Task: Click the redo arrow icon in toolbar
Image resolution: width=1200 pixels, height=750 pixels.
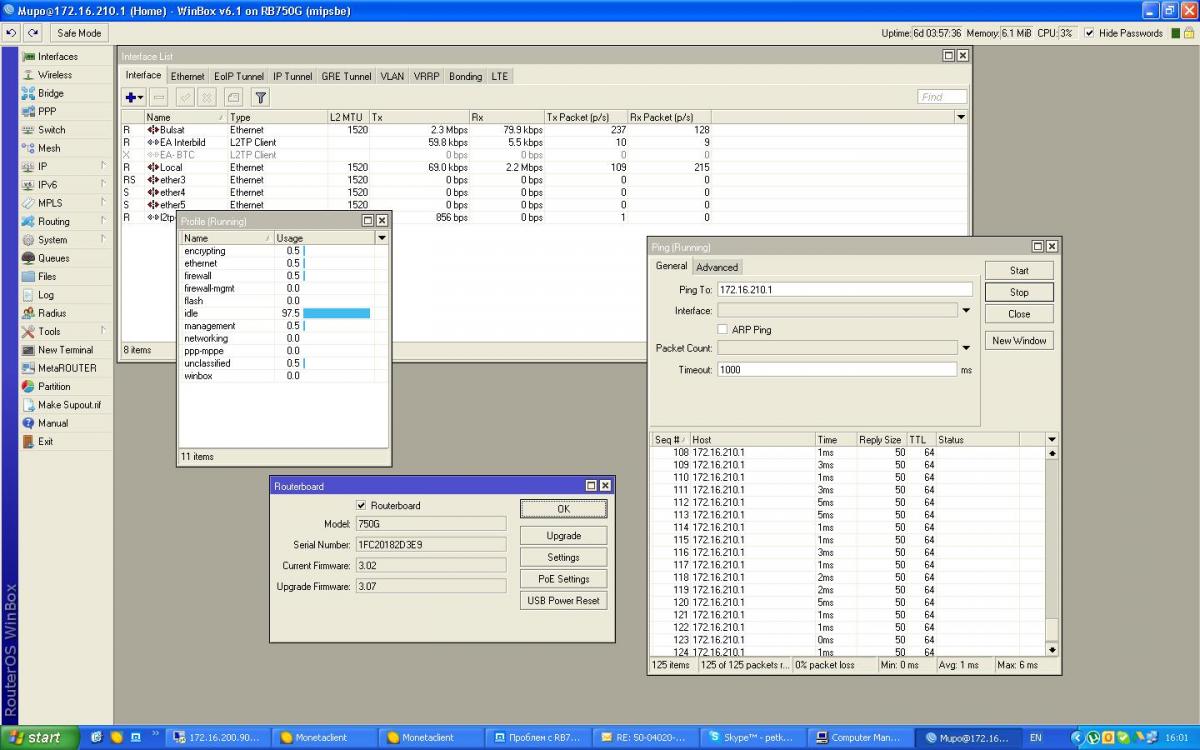Action: [x=33, y=33]
